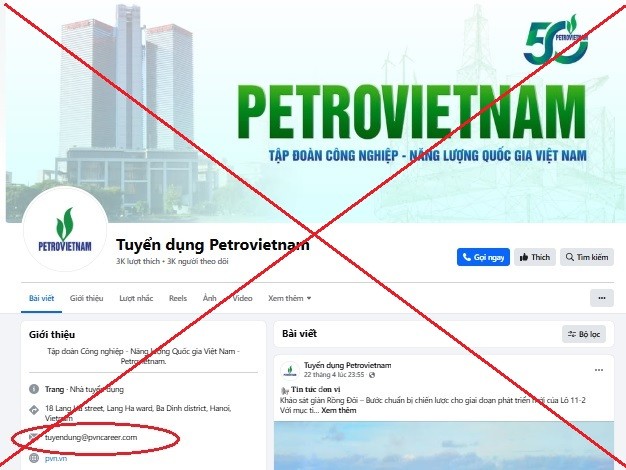Open the pvn.vn website link
The image size is (626, 470).
(x=56, y=458)
